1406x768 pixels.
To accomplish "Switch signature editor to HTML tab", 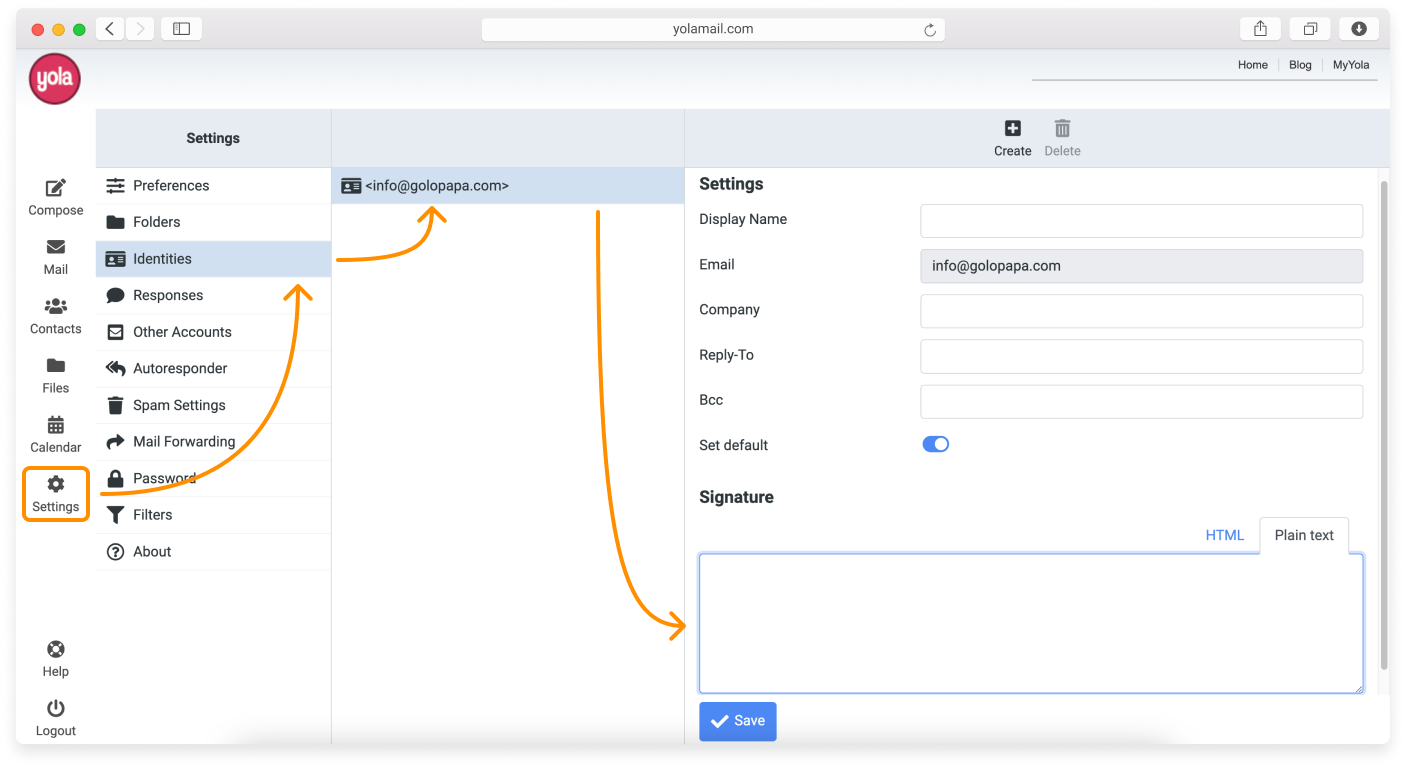I will 1224,535.
